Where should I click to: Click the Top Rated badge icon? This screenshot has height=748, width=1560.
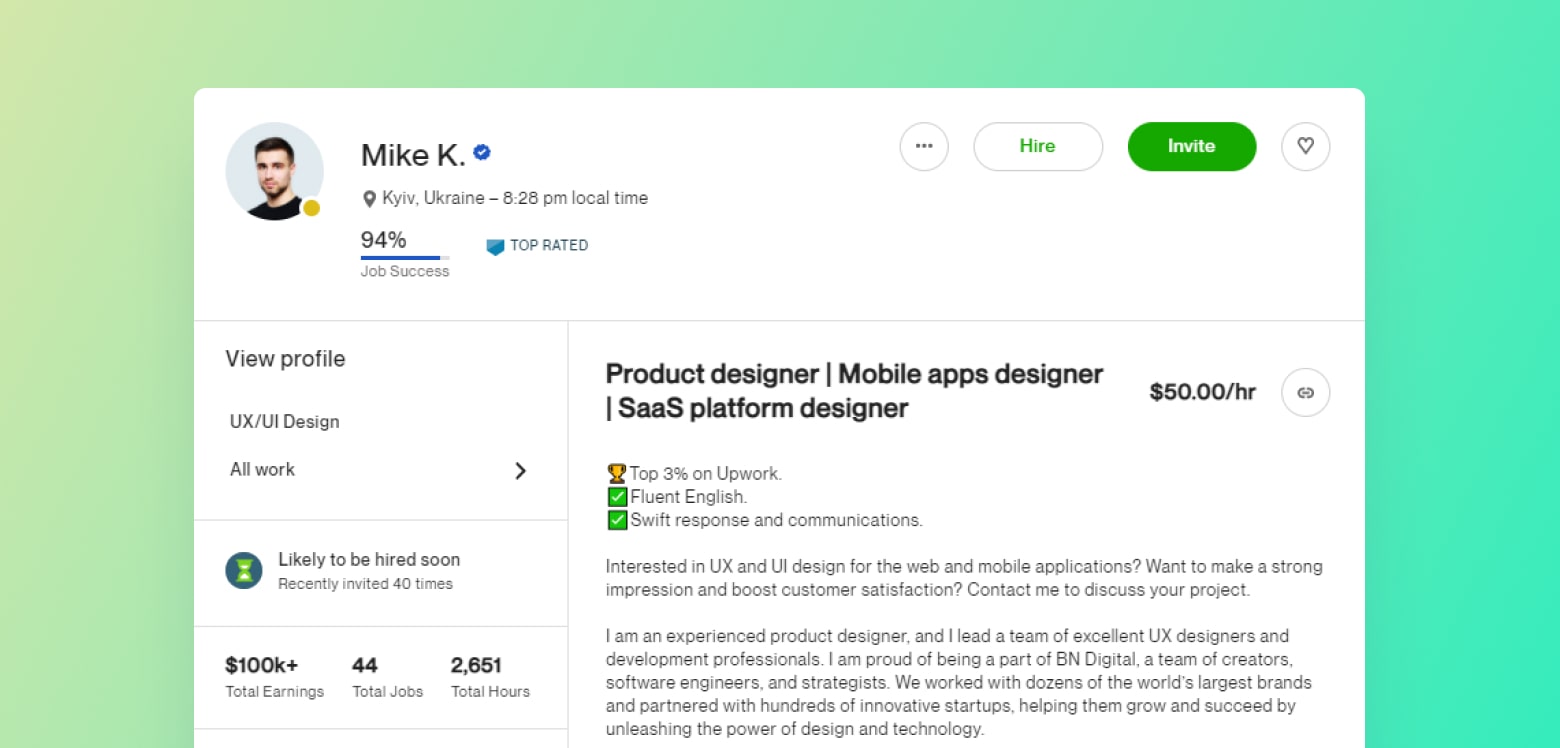(495, 246)
